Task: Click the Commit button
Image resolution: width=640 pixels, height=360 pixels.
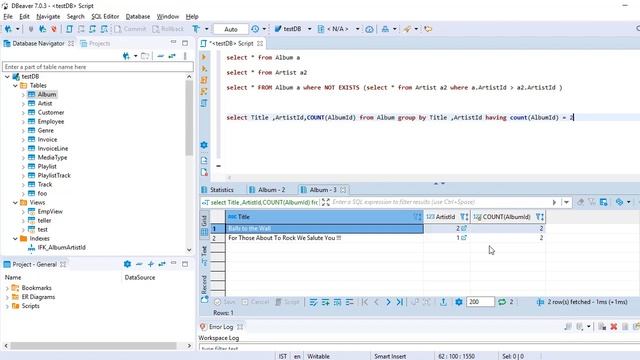Action: tap(130, 29)
